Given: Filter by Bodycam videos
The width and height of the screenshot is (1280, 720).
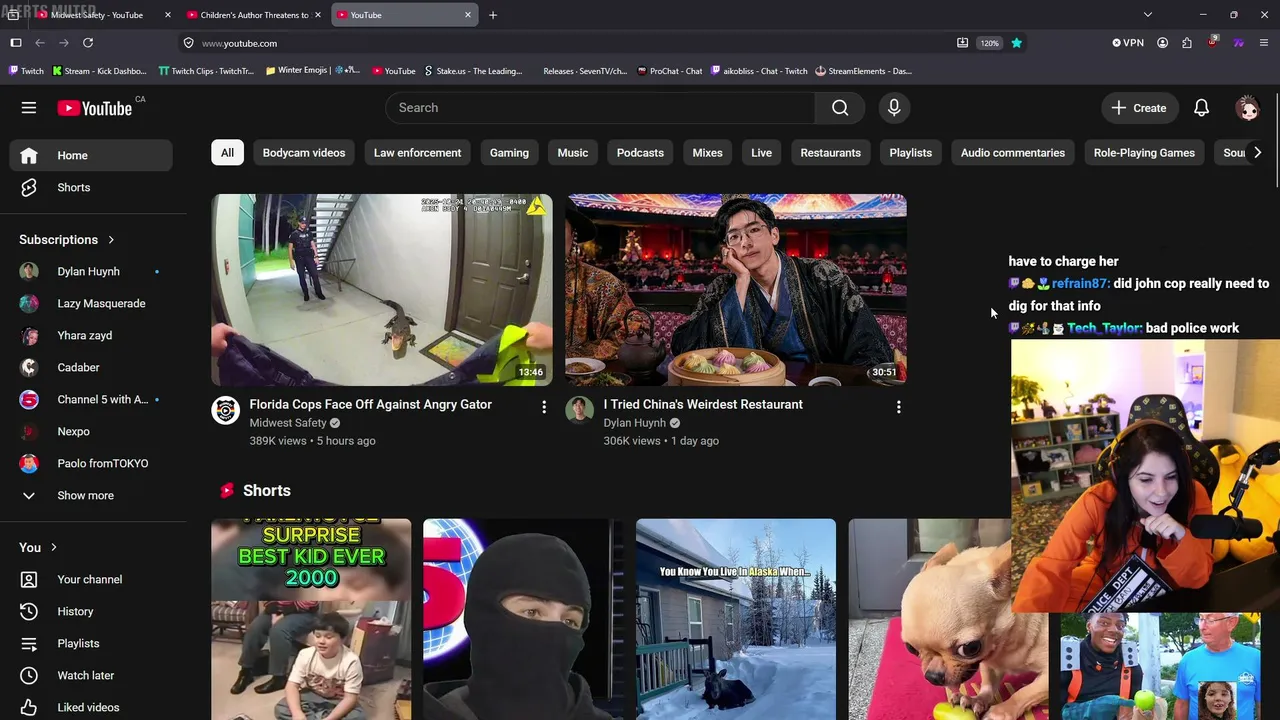Looking at the screenshot, I should point(304,153).
